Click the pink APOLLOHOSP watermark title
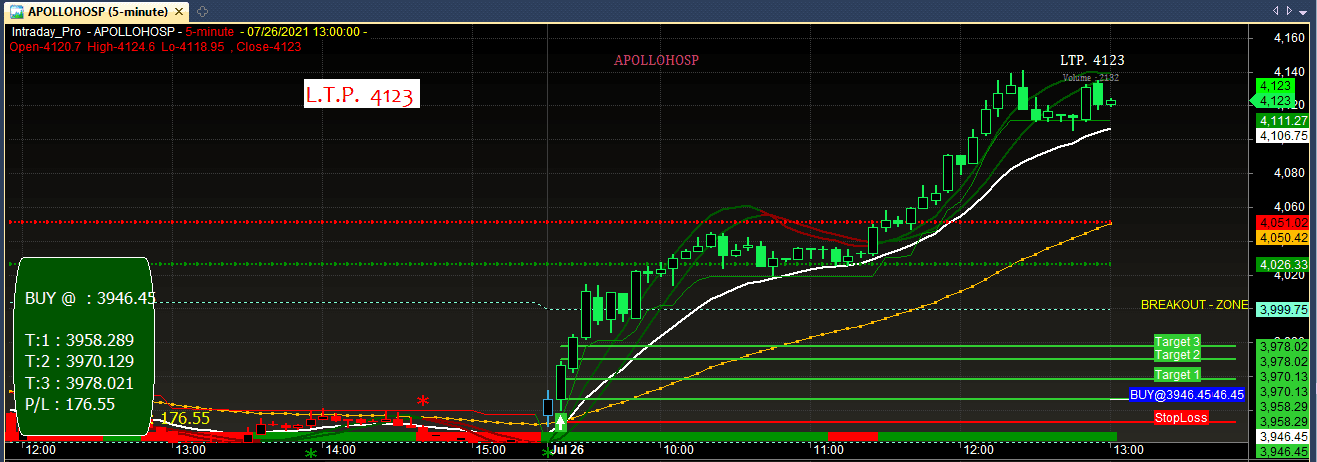Image resolution: width=1317 pixels, height=462 pixels. [656, 60]
